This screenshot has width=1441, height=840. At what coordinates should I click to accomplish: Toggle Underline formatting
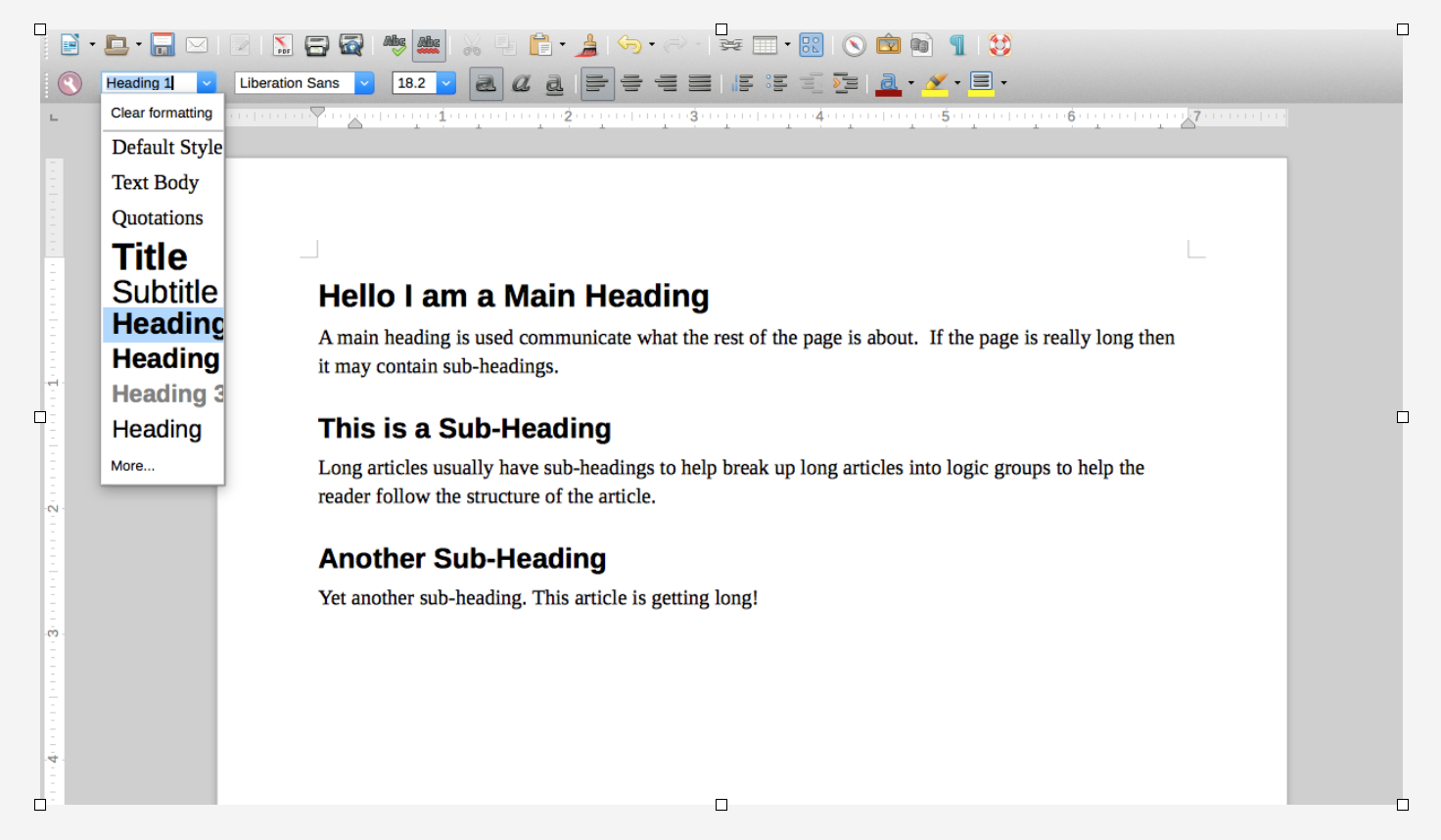(x=554, y=84)
